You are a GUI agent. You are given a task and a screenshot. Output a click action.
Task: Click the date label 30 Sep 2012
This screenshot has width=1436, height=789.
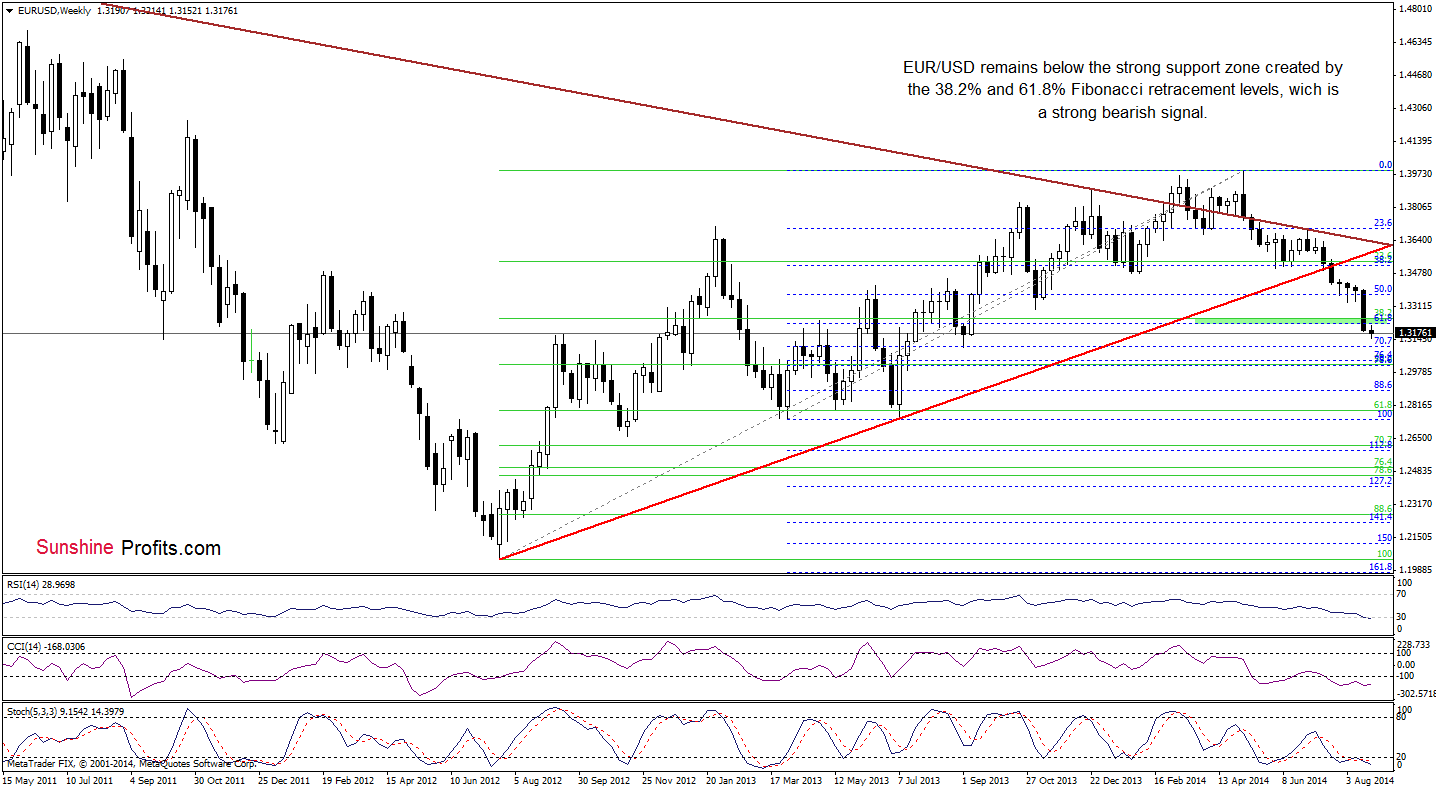[x=604, y=778]
